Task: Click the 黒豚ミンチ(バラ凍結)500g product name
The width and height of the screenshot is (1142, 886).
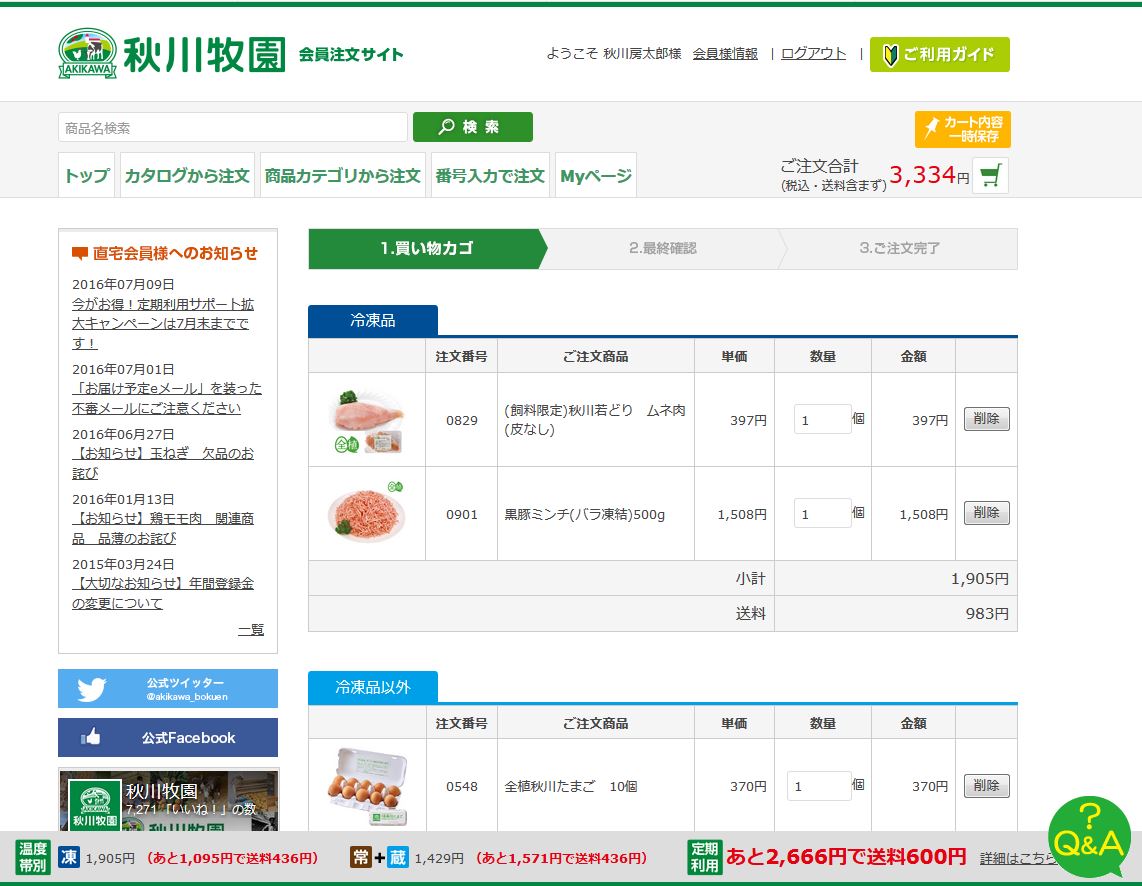Action: (584, 514)
